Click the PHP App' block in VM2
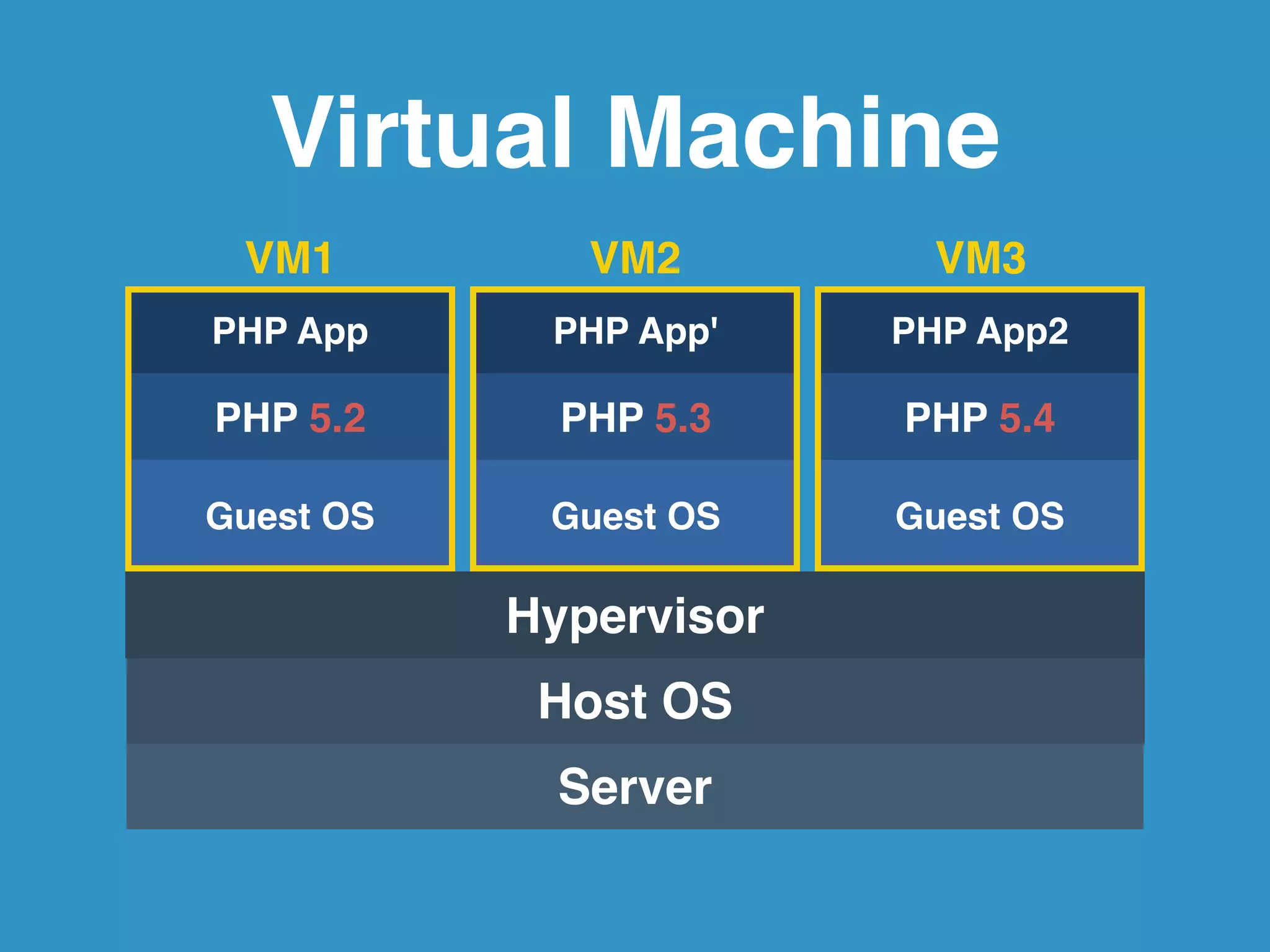The height and width of the screenshot is (952, 1270). (635, 333)
